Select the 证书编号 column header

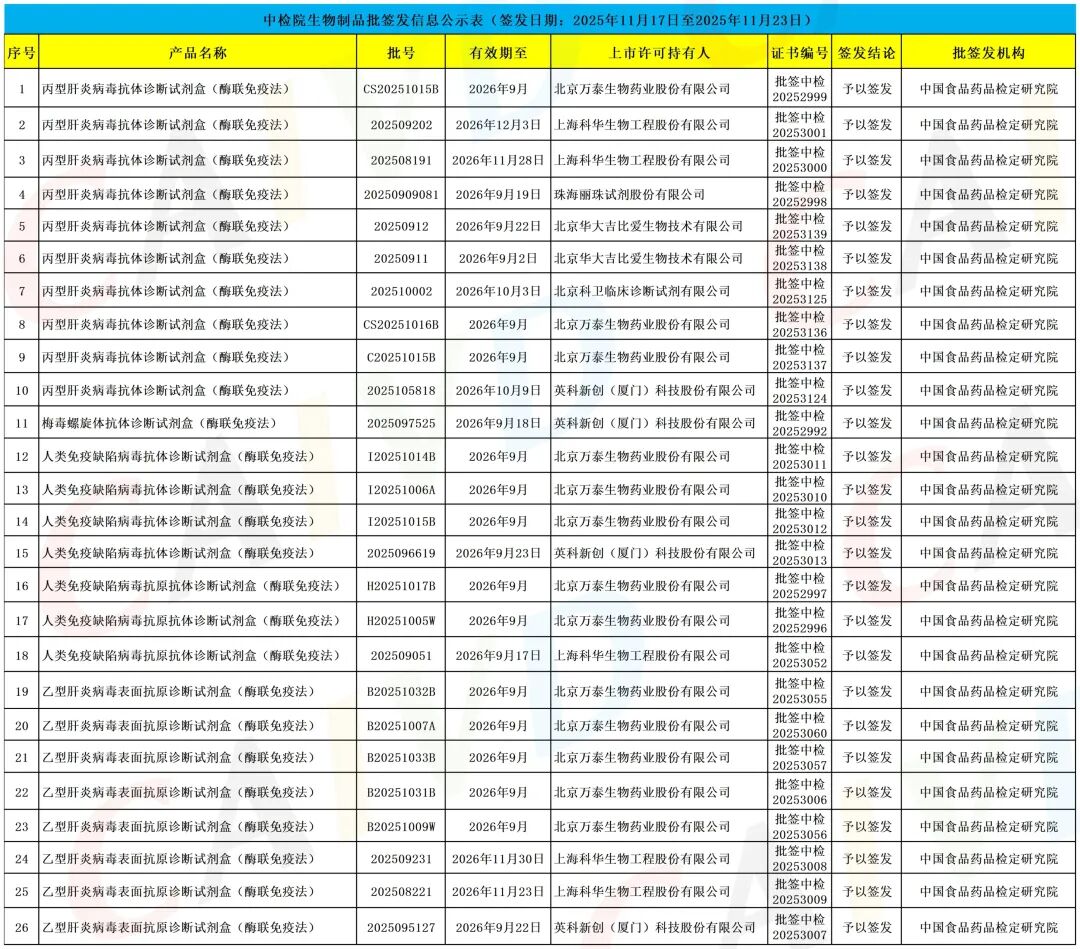tap(800, 52)
